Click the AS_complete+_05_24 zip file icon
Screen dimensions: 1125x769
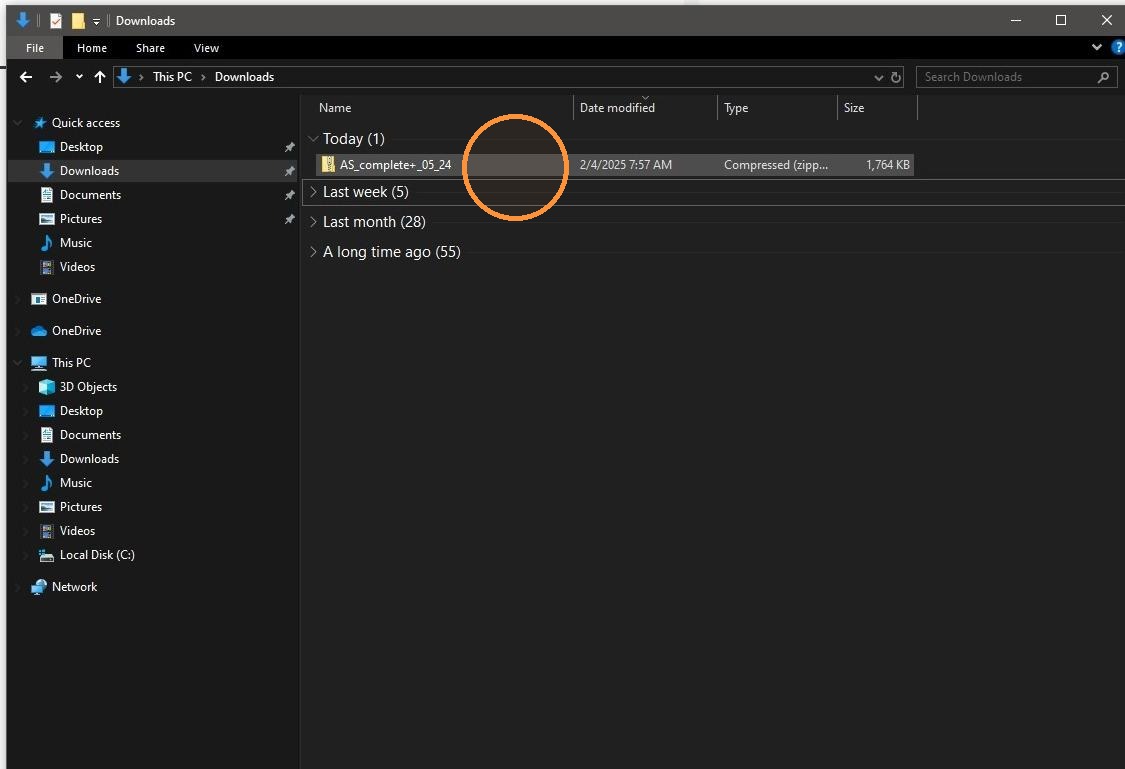point(328,164)
